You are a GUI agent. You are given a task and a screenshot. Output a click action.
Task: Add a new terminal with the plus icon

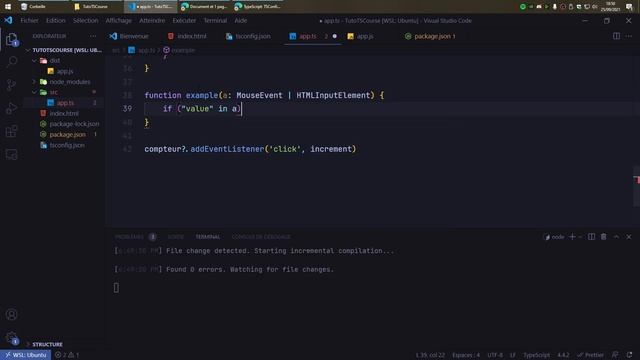click(572, 237)
